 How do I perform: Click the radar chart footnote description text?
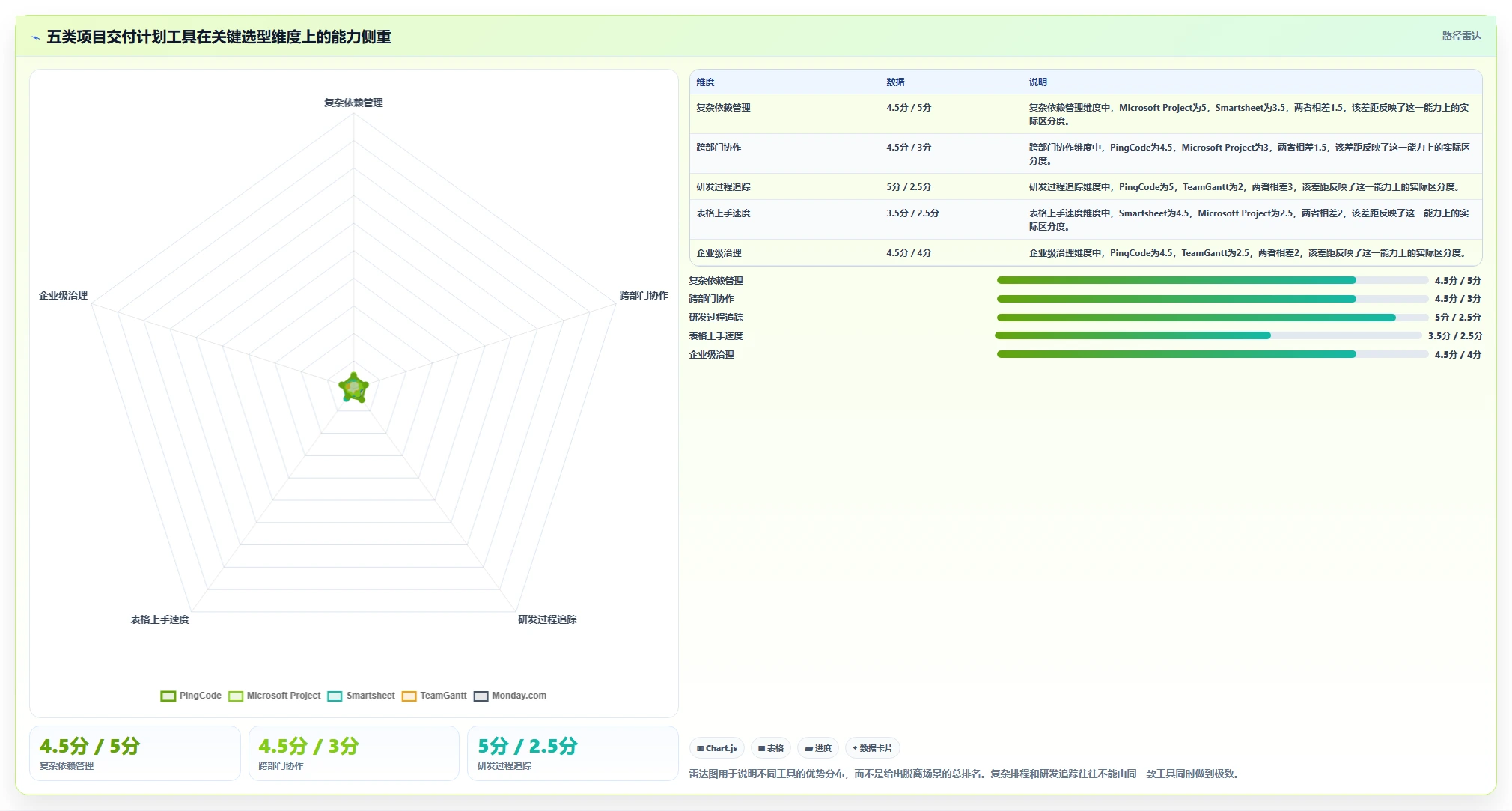click(966, 774)
